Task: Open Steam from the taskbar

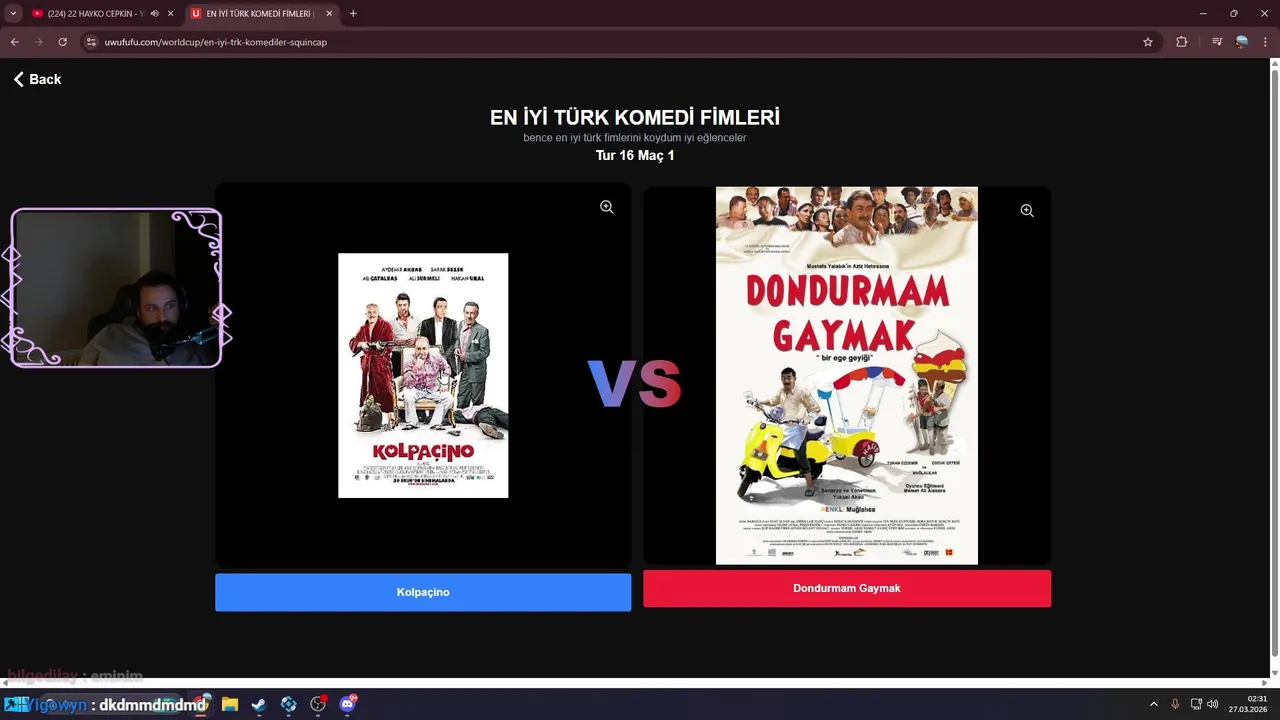Action: point(258,704)
